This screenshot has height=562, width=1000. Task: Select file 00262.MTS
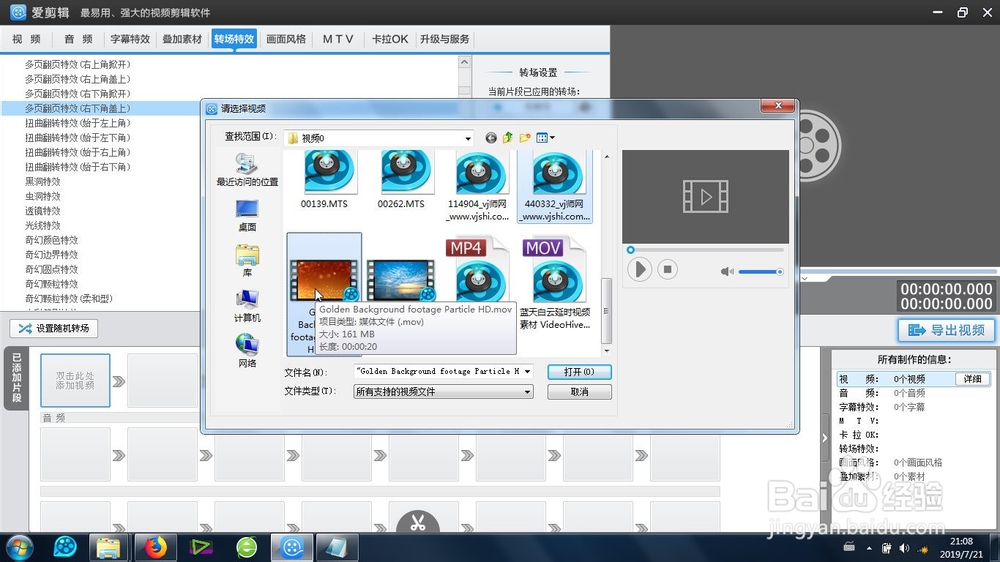401,181
